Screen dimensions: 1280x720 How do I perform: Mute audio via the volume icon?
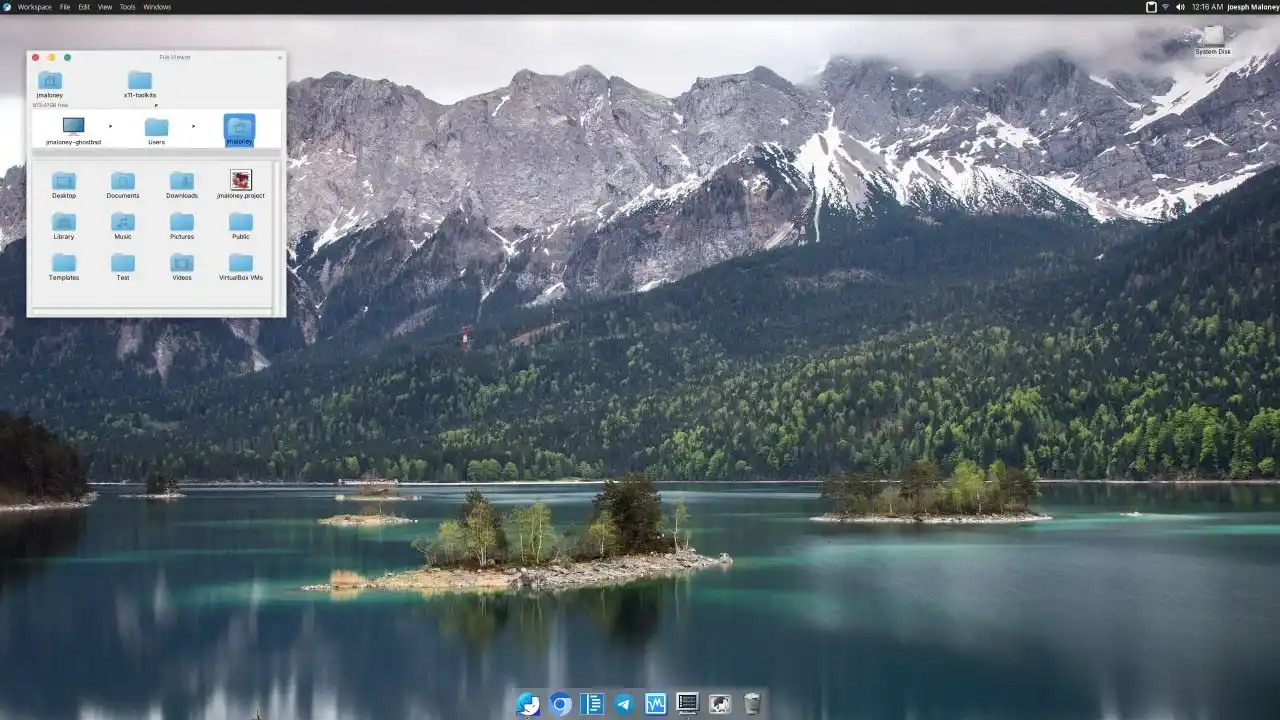(1183, 6)
